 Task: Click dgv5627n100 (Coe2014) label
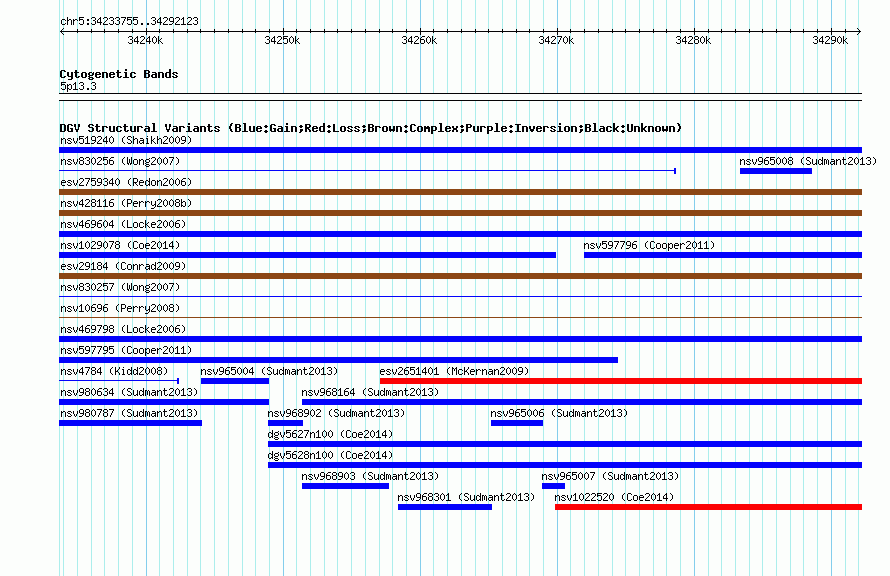click(x=330, y=434)
